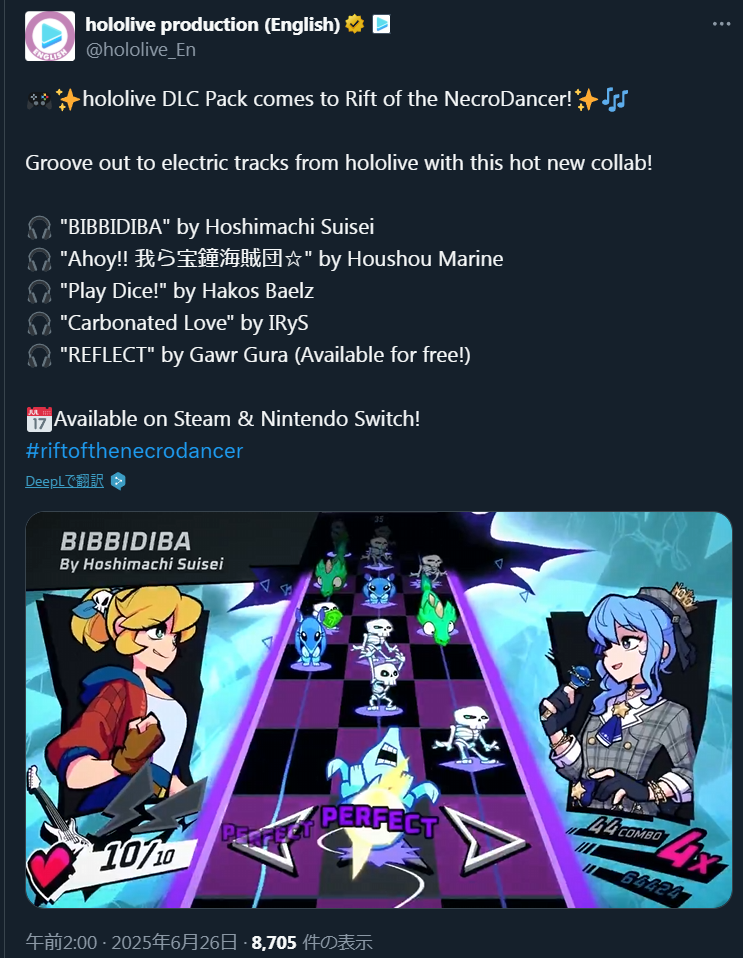Click the headphones icon beside Carbonated Love
Viewport: 743px width, 958px height.
(40, 323)
